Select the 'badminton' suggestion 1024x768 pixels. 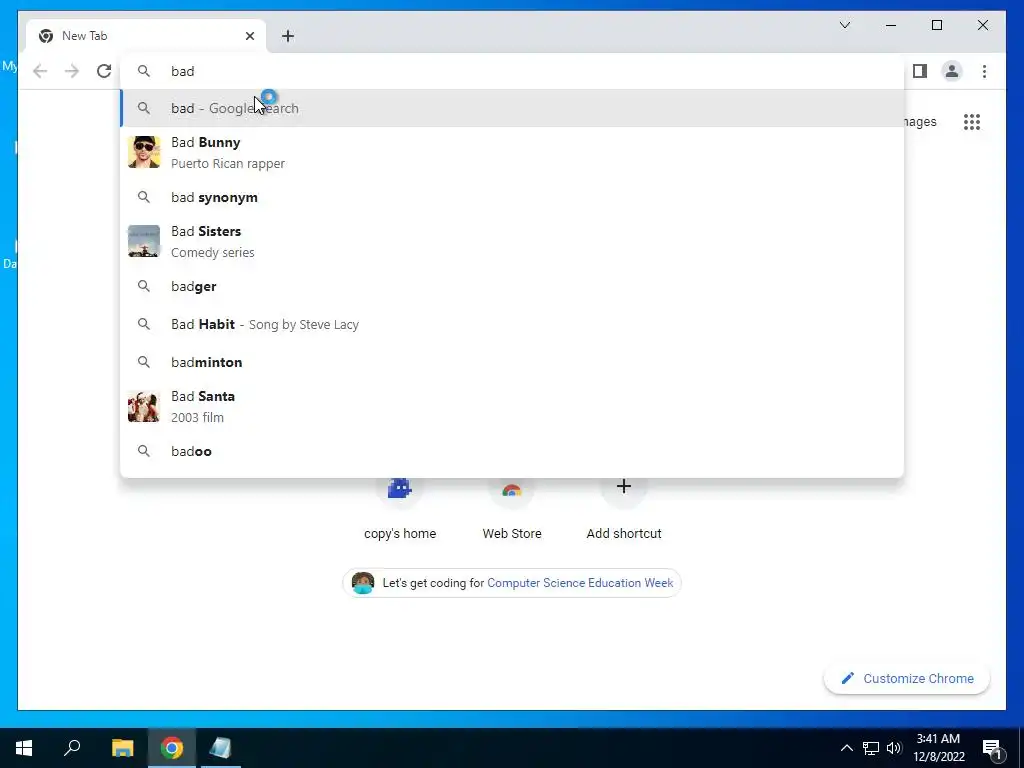pyautogui.click(x=512, y=362)
